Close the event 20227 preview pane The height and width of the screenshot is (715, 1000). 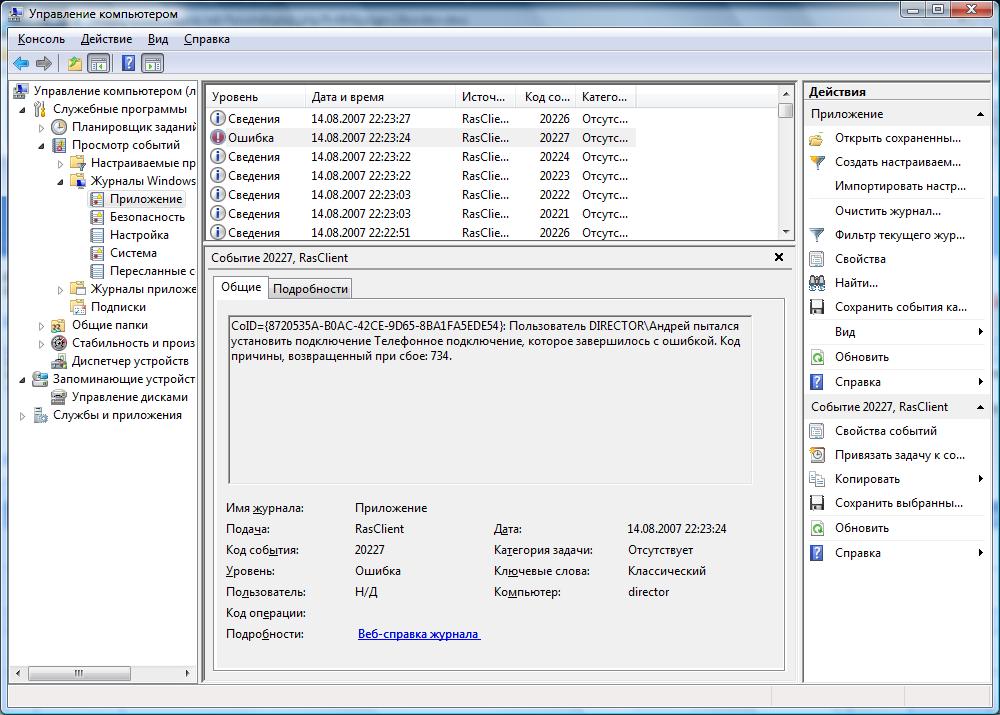point(779,258)
